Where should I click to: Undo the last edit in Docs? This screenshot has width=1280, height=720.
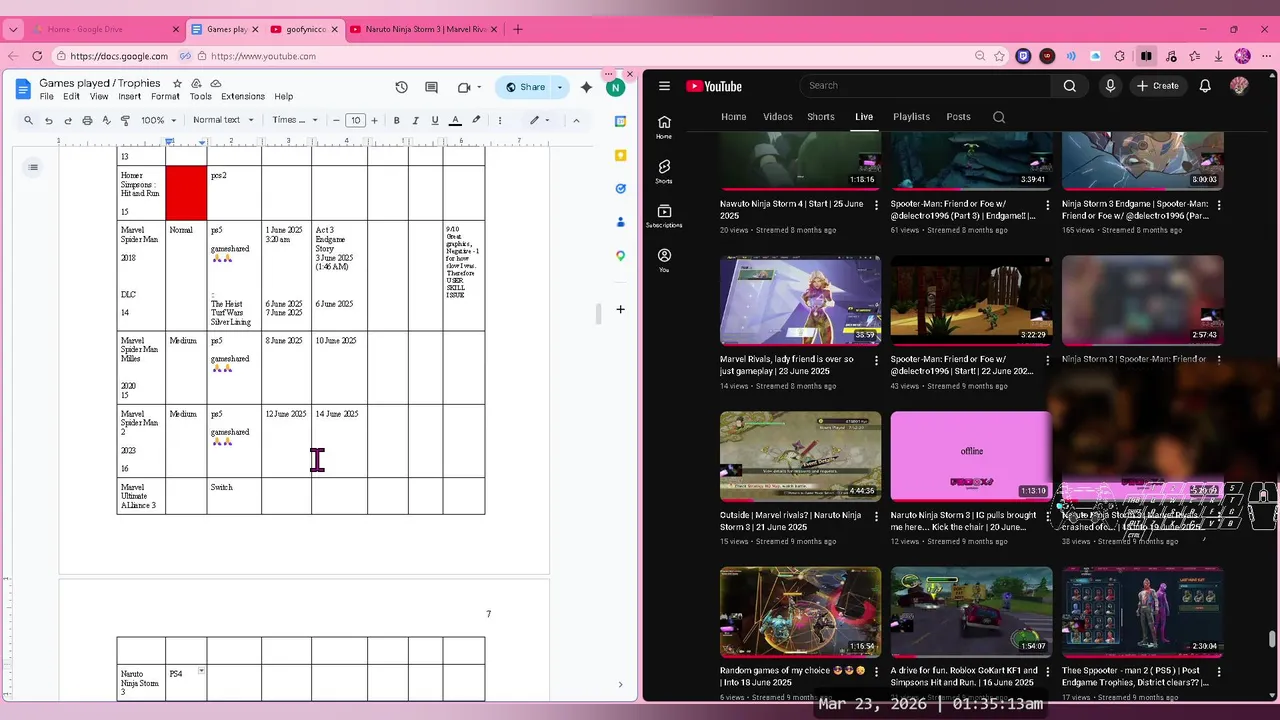click(48, 120)
